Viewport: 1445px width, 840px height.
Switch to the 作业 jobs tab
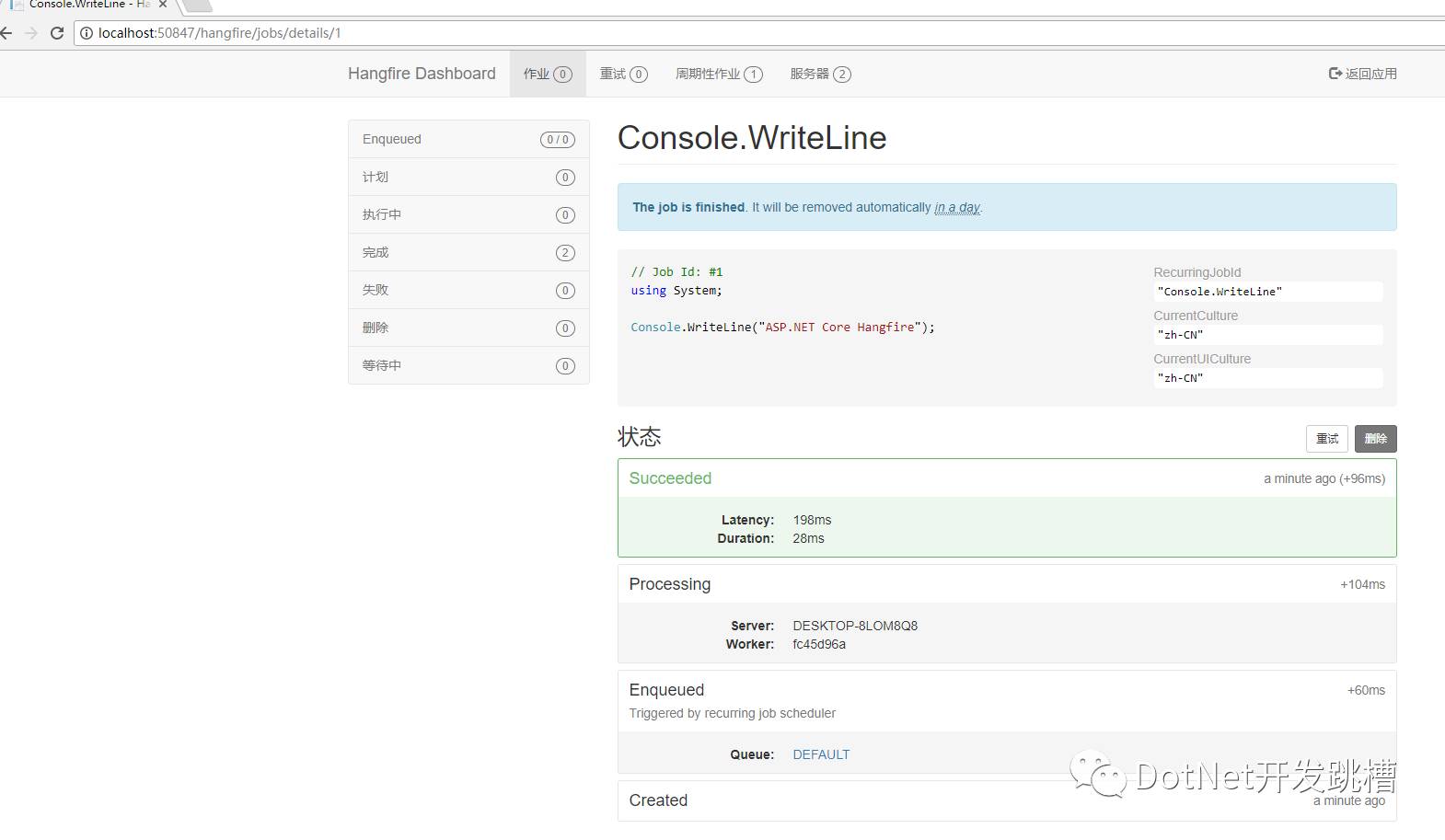[548, 74]
